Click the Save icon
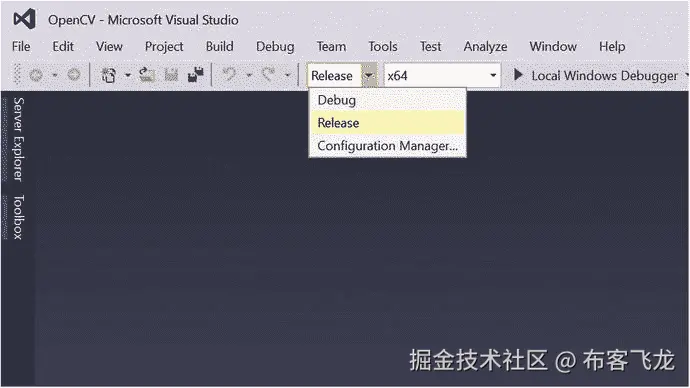 point(171,75)
